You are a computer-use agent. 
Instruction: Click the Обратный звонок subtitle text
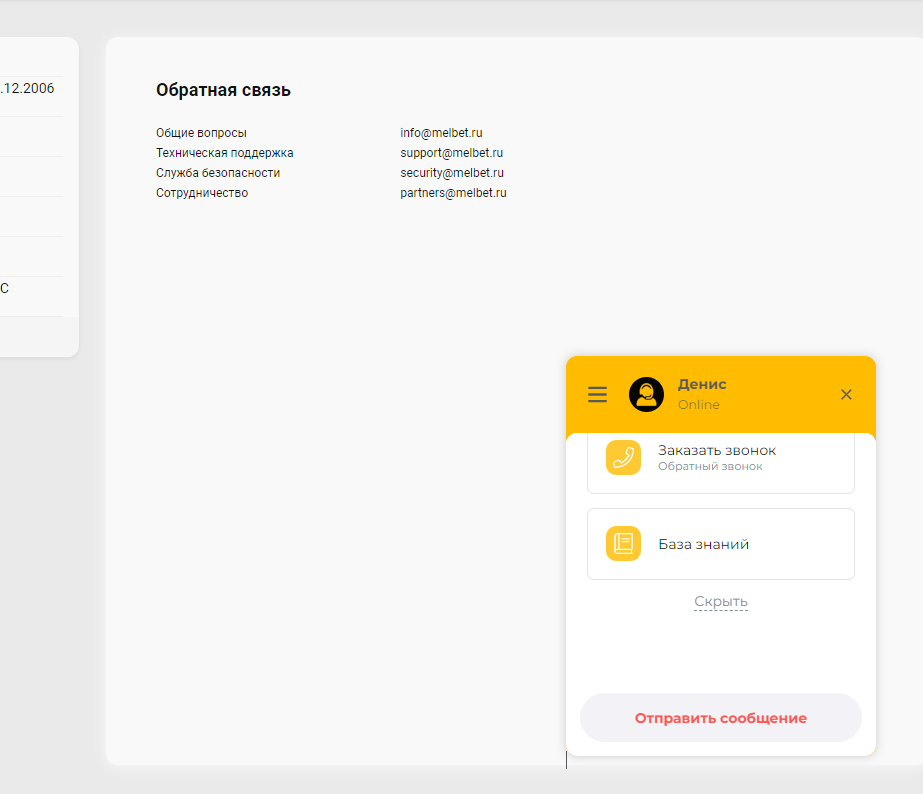710,467
